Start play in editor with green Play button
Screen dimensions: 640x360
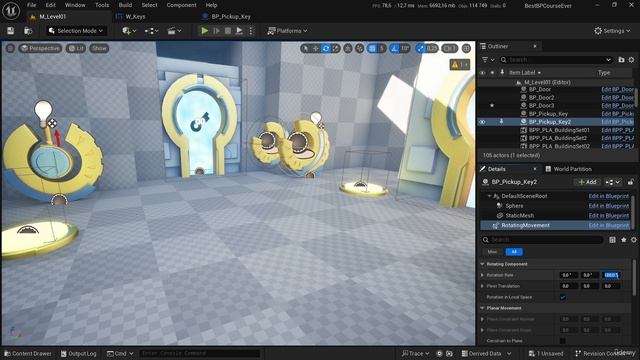(204, 31)
